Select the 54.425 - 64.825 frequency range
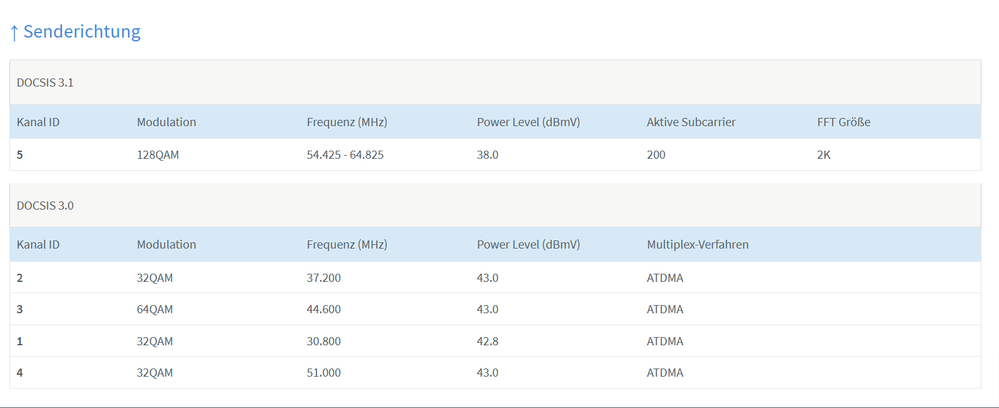The width and height of the screenshot is (999, 408). 347,155
